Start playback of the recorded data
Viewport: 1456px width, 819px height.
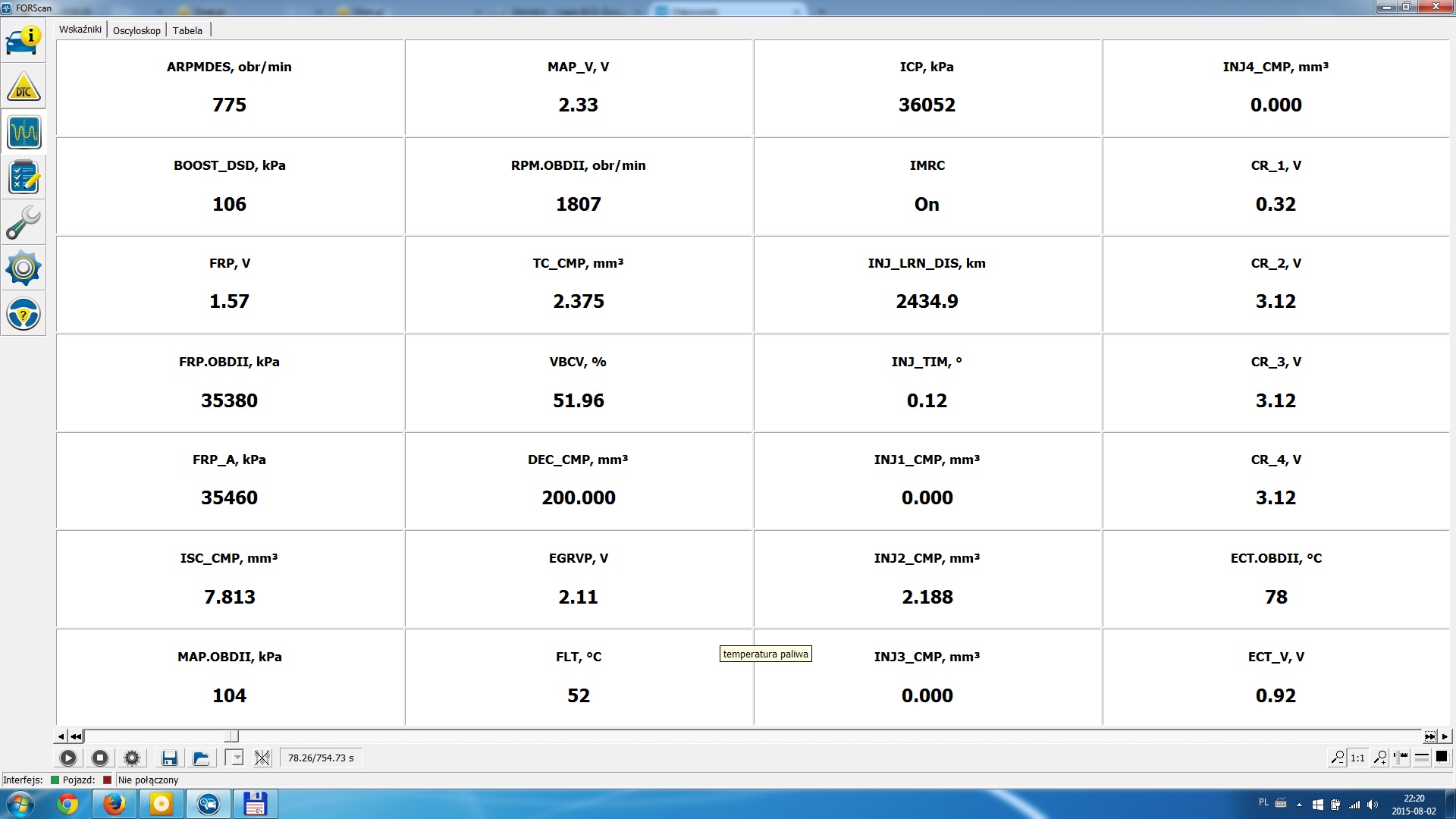click(x=67, y=758)
